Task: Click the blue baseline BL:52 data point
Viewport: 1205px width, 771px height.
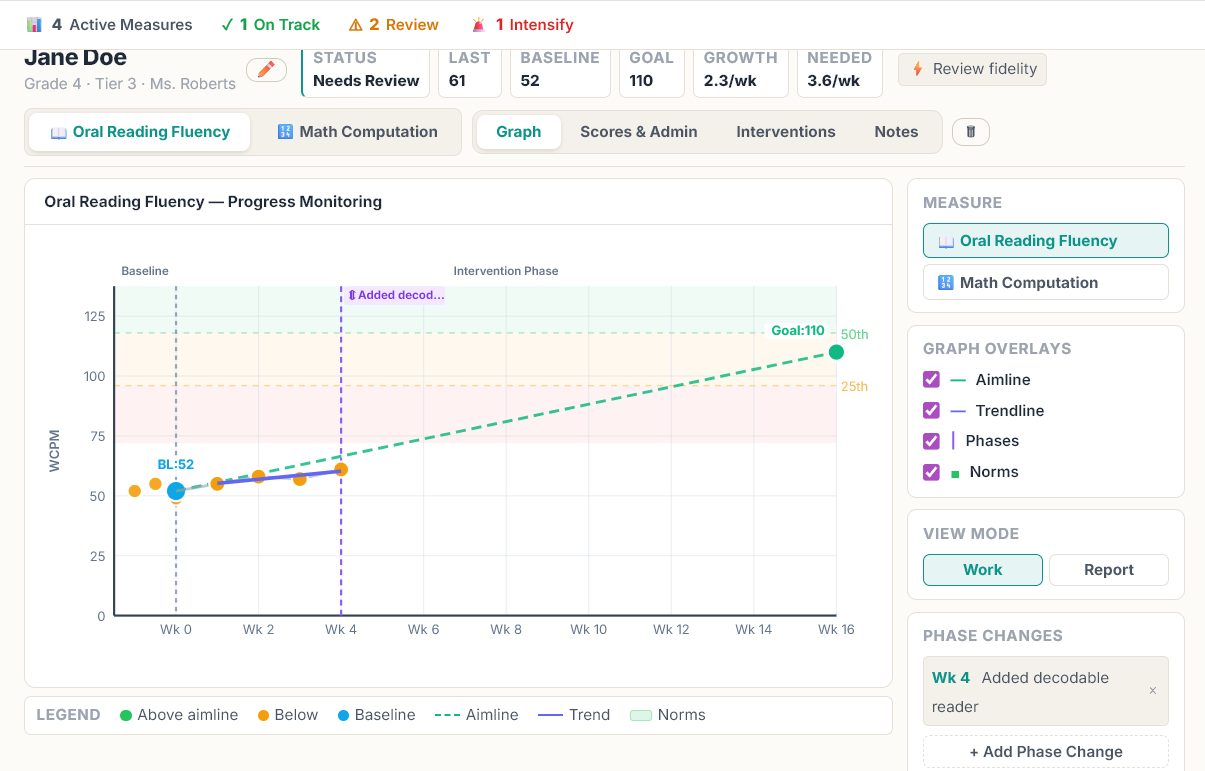Action: tap(176, 491)
